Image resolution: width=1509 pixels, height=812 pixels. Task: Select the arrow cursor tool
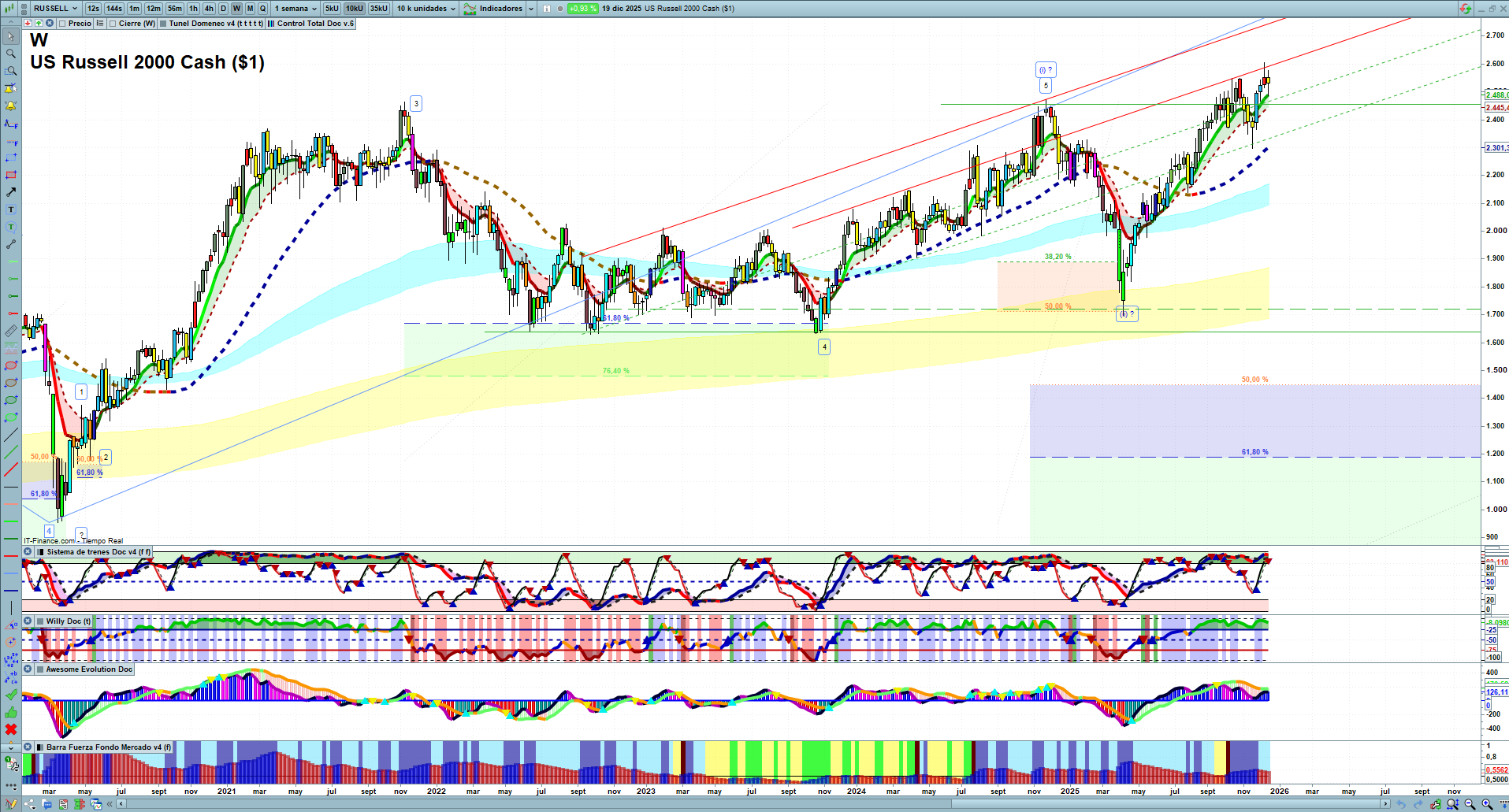click(11, 36)
